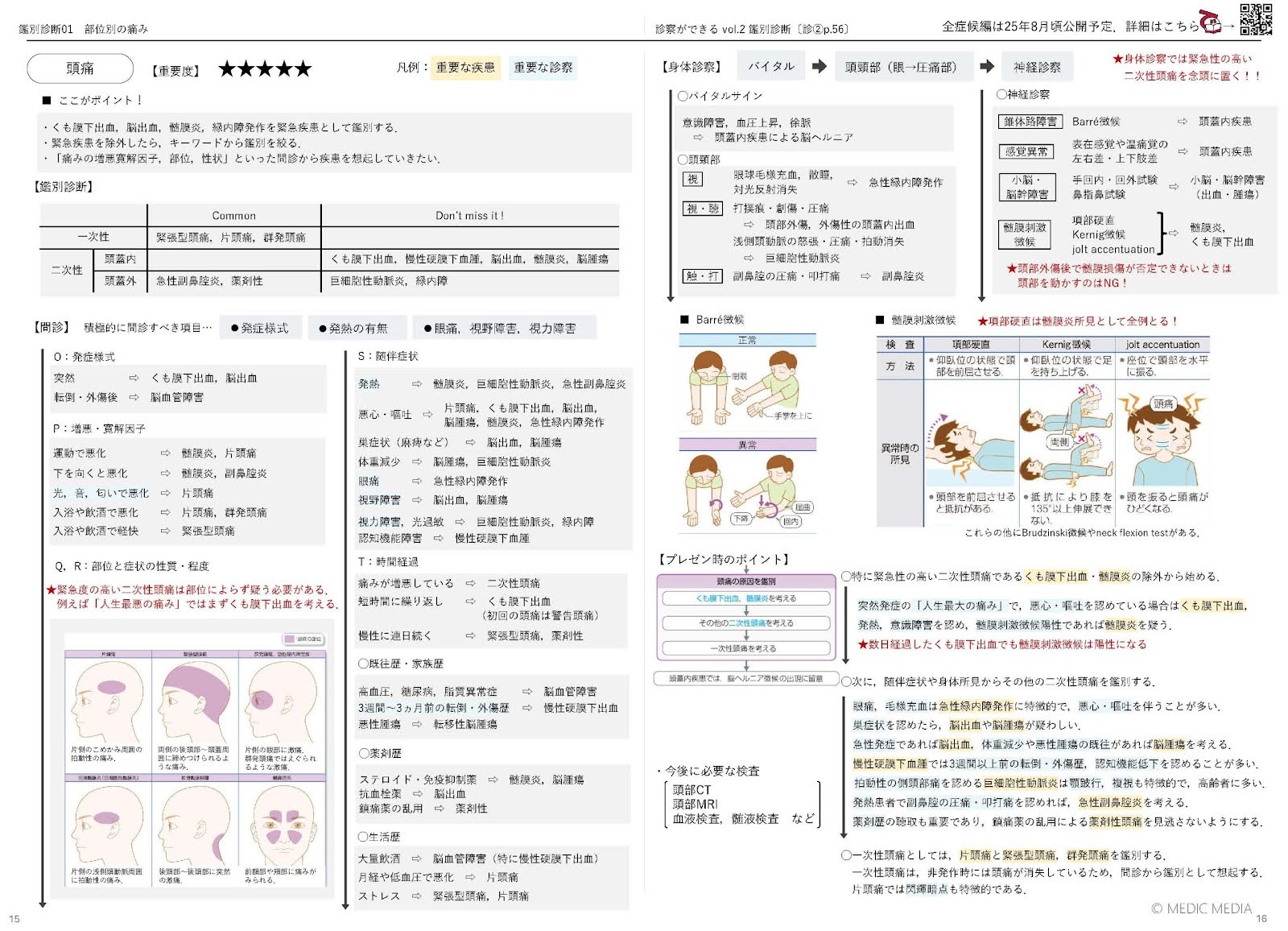The image size is (1288, 931).
Task: Click the down arrow below その他の二次性頭痛を考える
Action: coord(746,635)
